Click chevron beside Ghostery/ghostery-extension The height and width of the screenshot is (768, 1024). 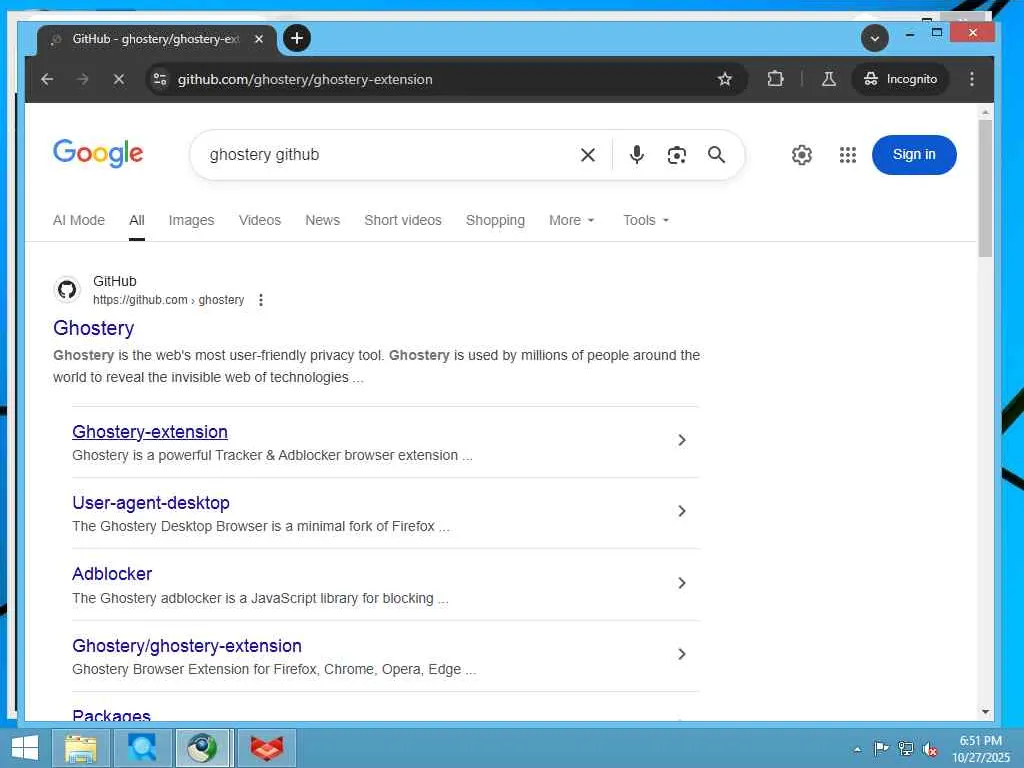click(681, 654)
